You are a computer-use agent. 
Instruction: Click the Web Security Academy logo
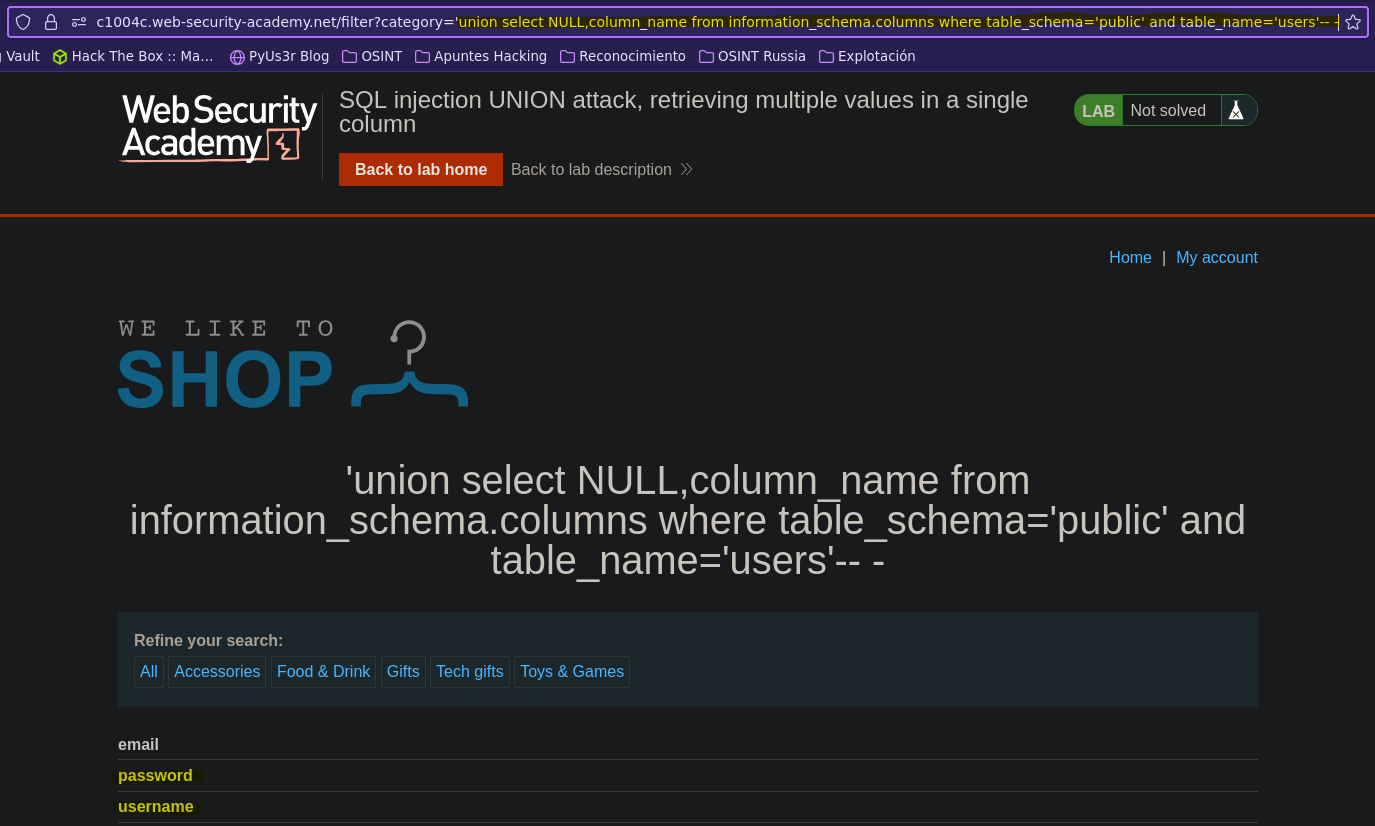coord(219,128)
